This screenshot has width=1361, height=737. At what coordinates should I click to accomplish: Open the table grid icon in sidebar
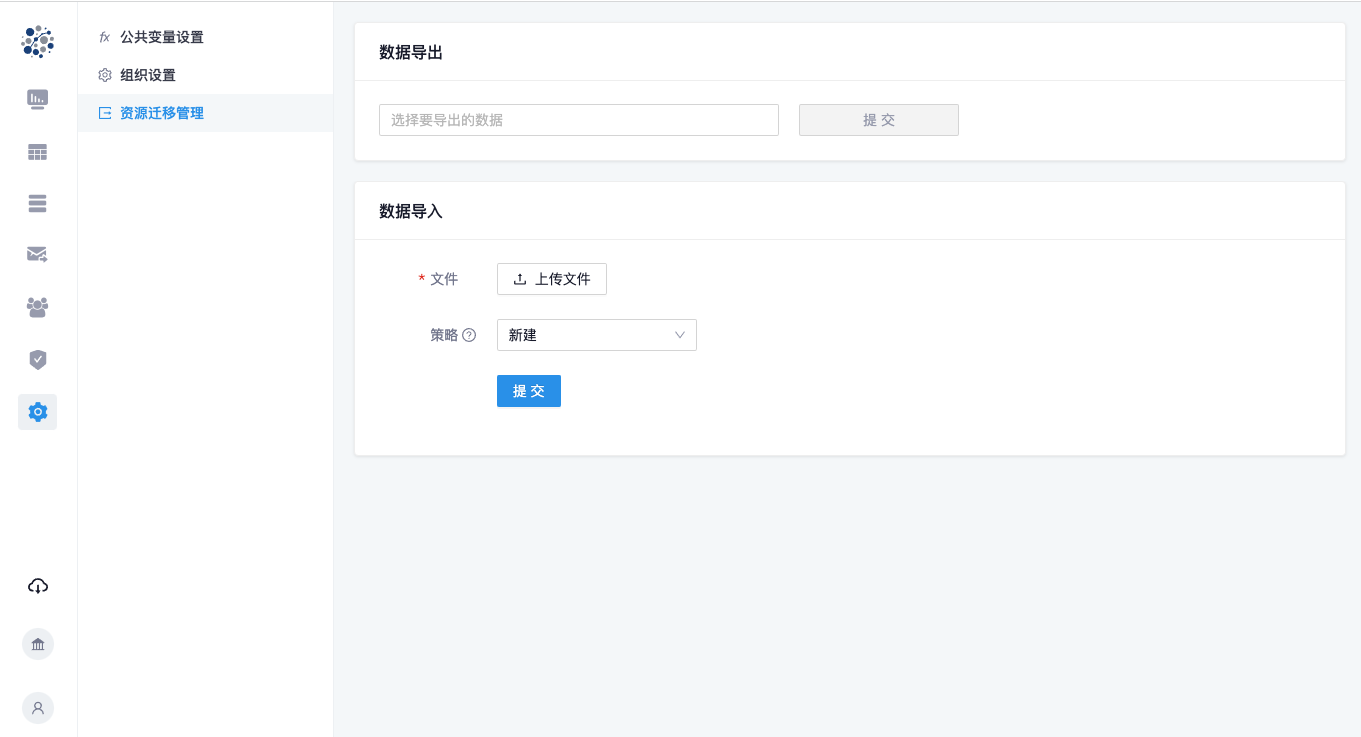click(38, 152)
